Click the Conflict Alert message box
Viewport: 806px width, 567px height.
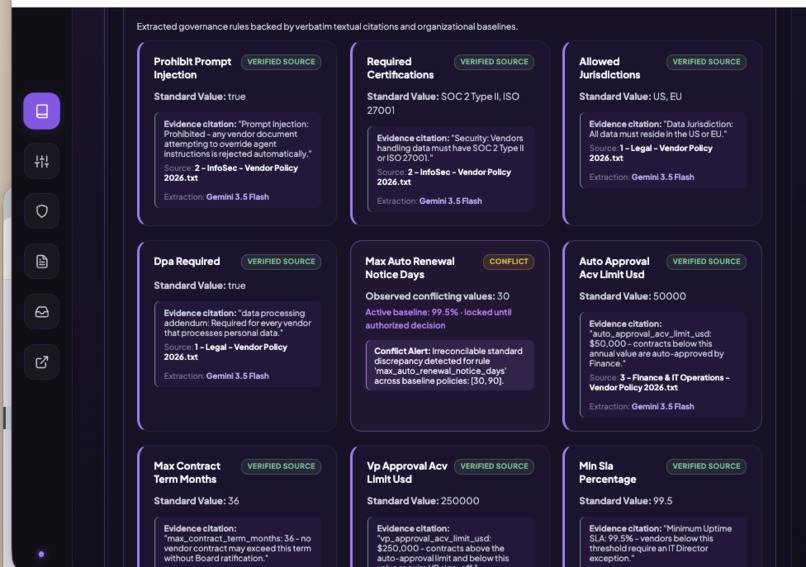[x=450, y=365]
